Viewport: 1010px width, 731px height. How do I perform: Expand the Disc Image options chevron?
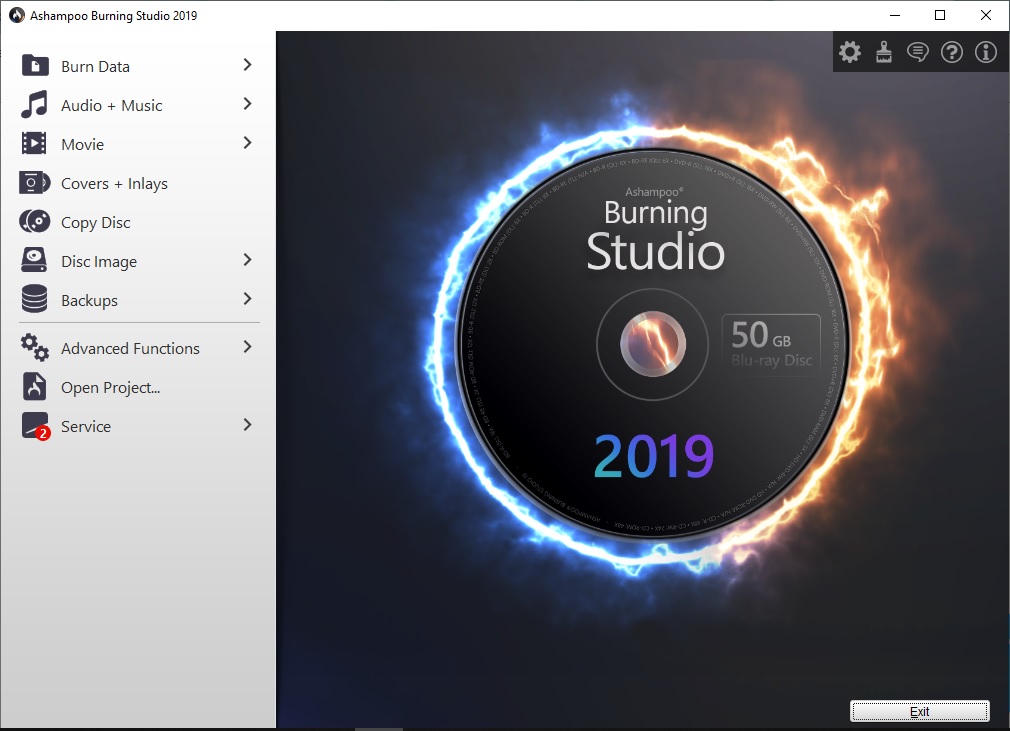click(248, 259)
